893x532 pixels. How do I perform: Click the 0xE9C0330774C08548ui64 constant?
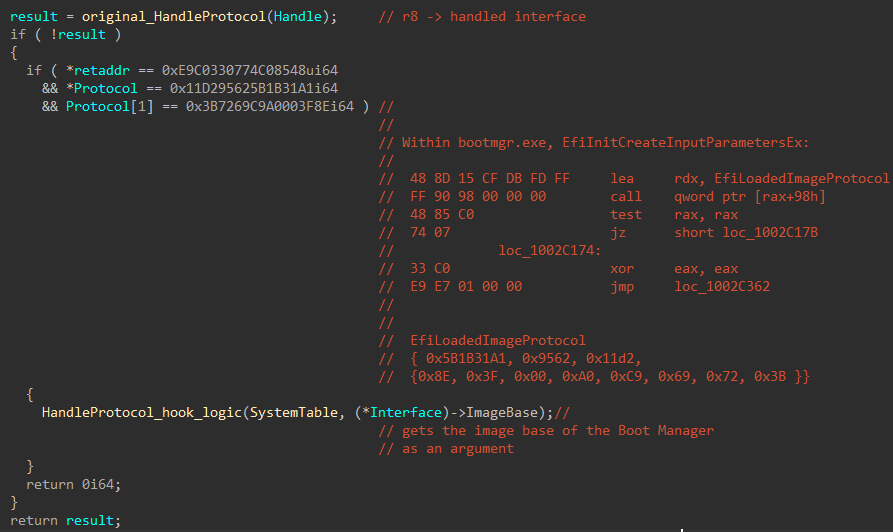pyautogui.click(x=250, y=71)
